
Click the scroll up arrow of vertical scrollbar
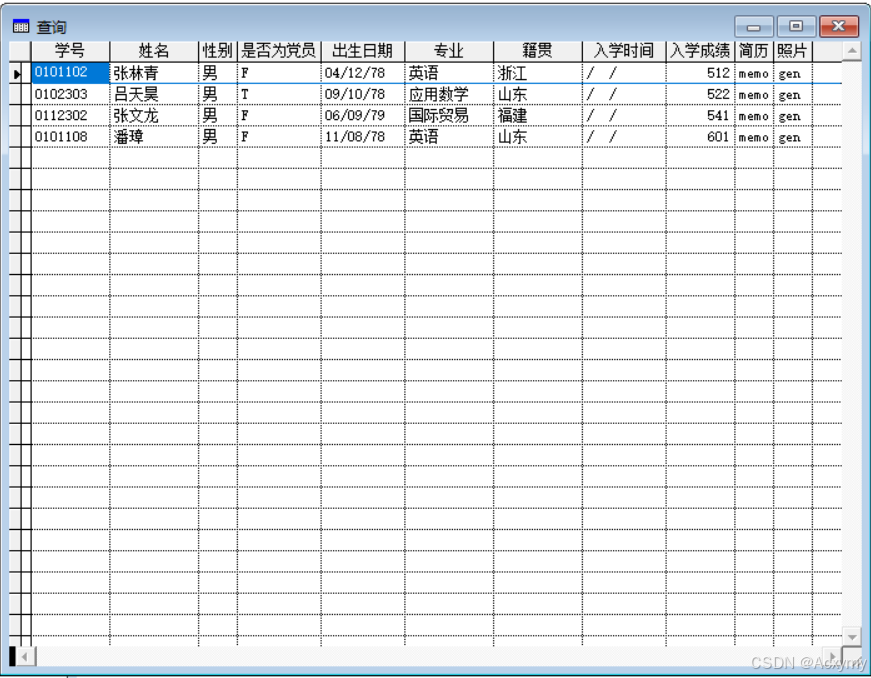pyautogui.click(x=852, y=52)
